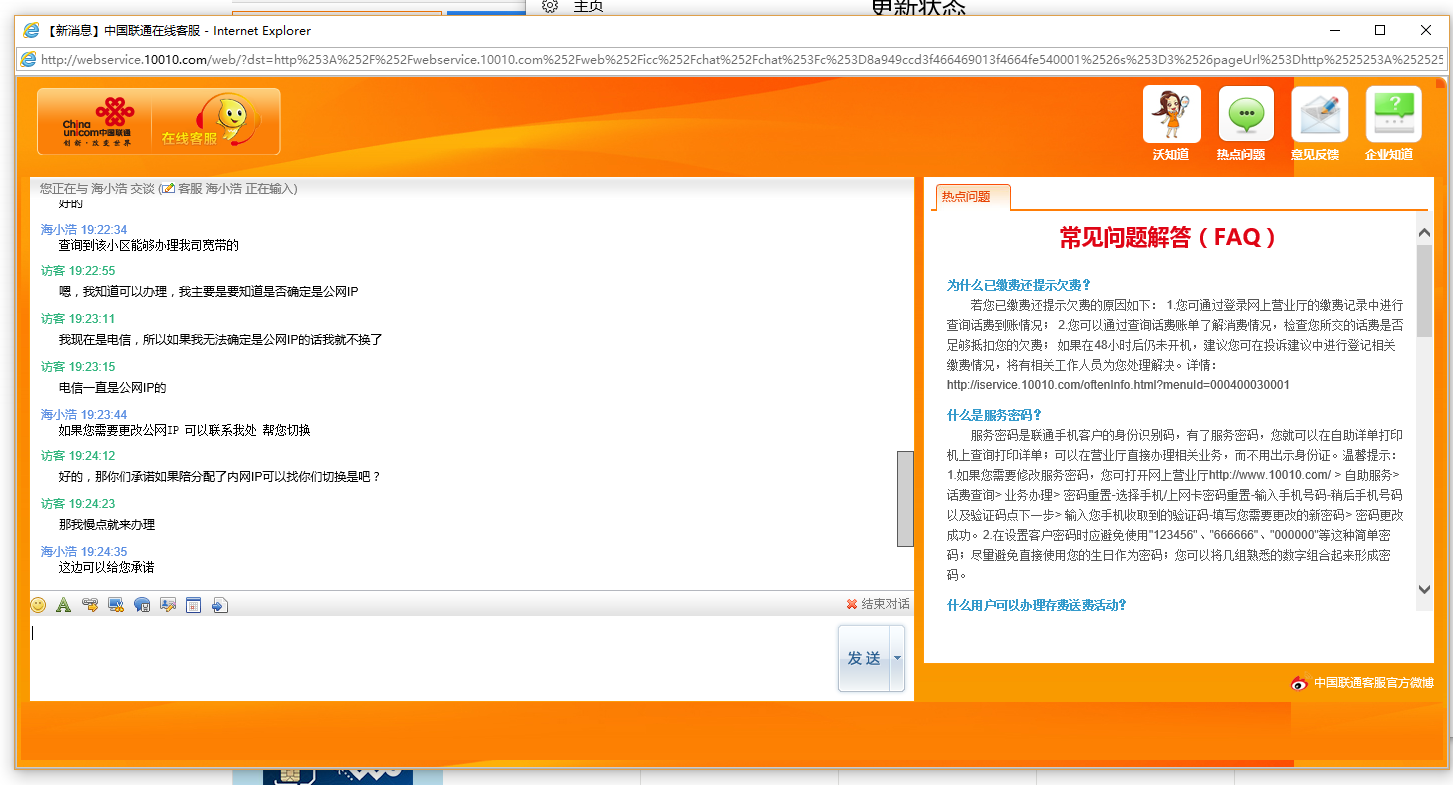Click sender line 海小浩 19:22:34
1453x785 pixels.
click(x=84, y=230)
